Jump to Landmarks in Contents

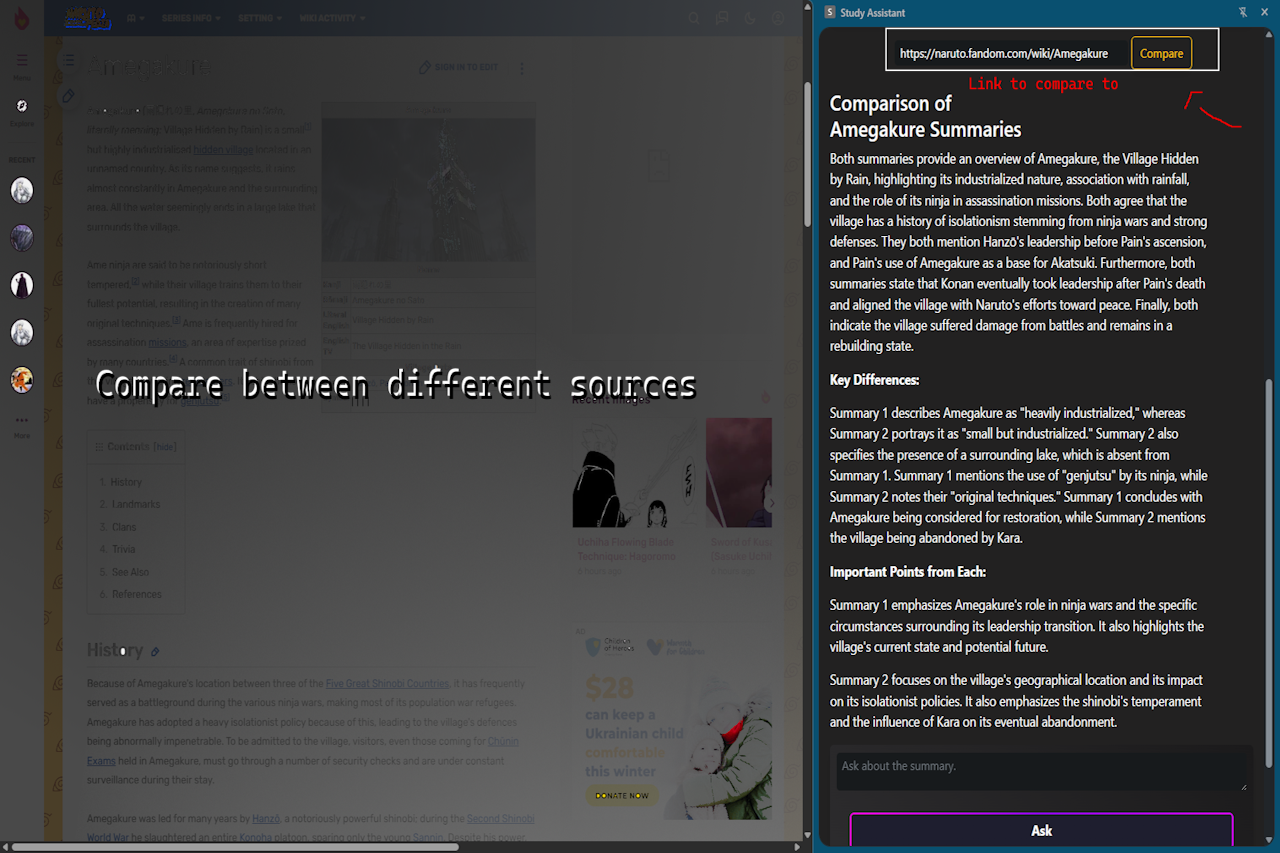[x=135, y=504]
